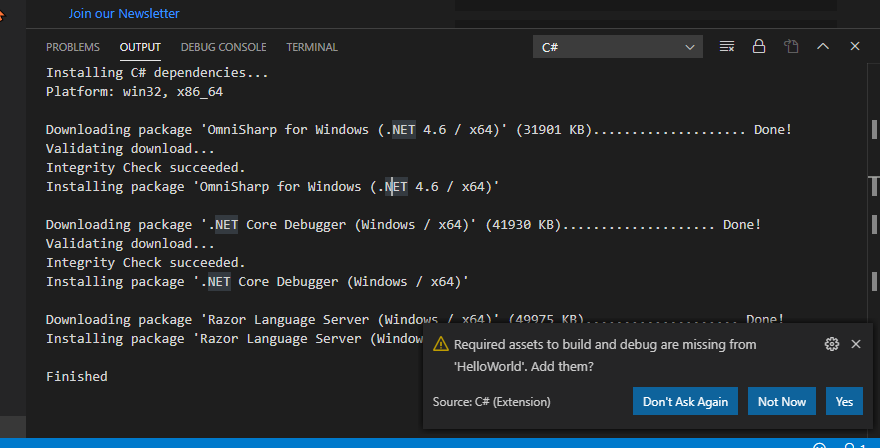Toggle output scroll lock padlock icon

pyautogui.click(x=759, y=47)
